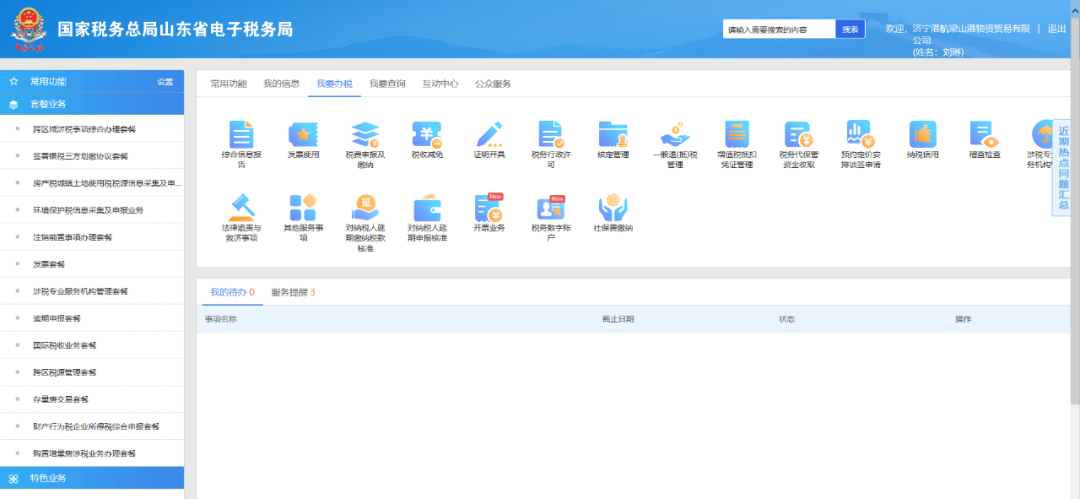Select the 证明开具 pencil icon
Screen dimensions: 1080x499
click(x=489, y=135)
